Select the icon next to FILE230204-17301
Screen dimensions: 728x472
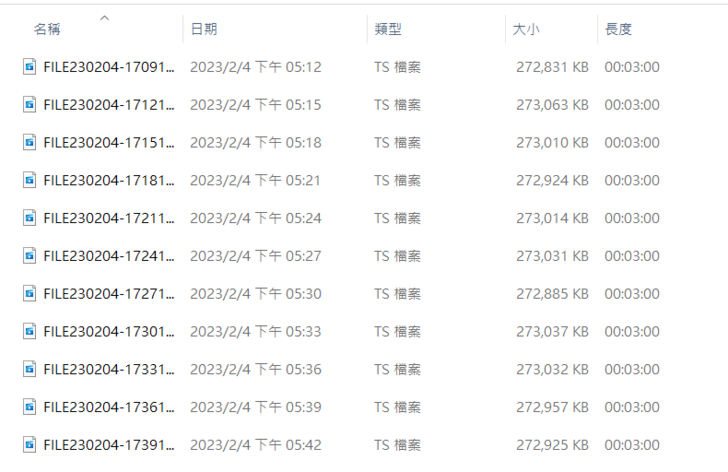click(x=29, y=331)
